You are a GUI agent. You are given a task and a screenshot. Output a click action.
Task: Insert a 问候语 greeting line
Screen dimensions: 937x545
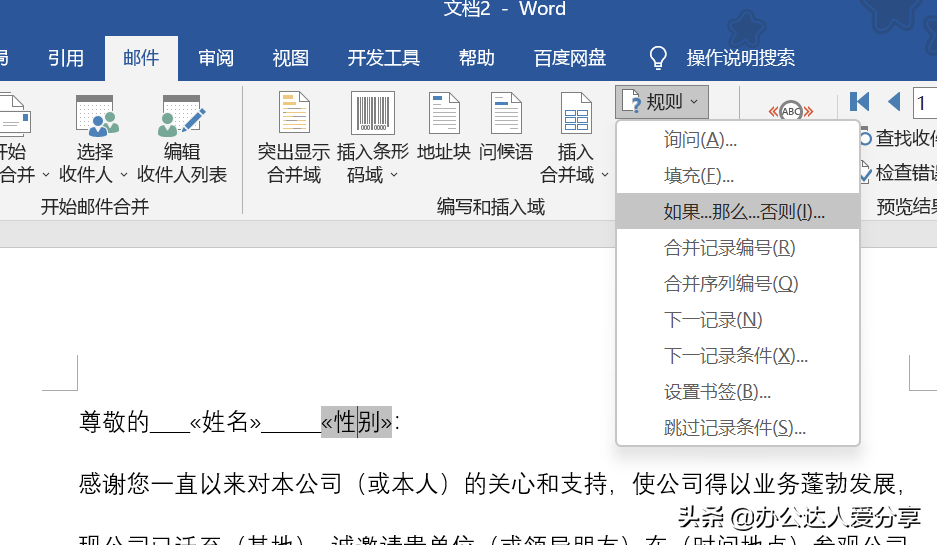(x=506, y=128)
